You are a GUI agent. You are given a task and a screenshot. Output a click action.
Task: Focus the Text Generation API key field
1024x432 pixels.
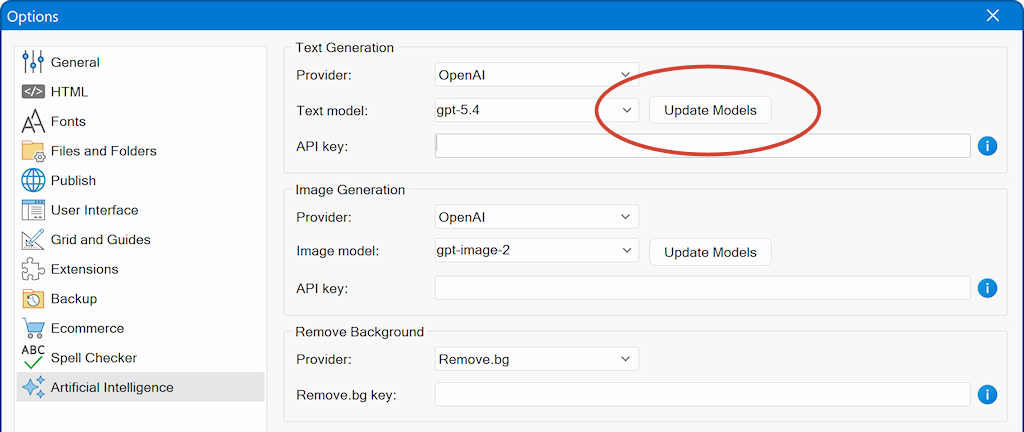[x=703, y=146]
